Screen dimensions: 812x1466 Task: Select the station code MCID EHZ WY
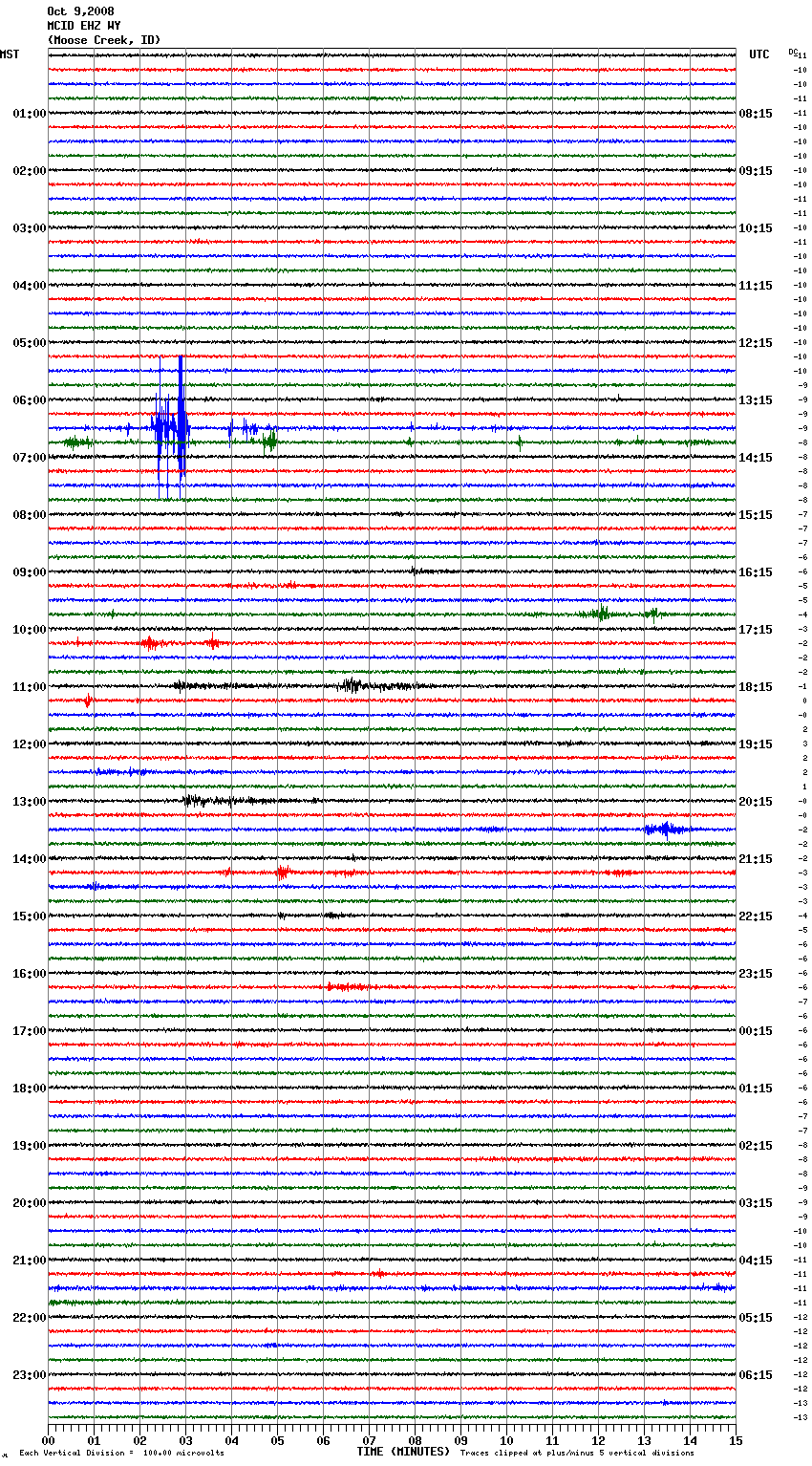(84, 26)
